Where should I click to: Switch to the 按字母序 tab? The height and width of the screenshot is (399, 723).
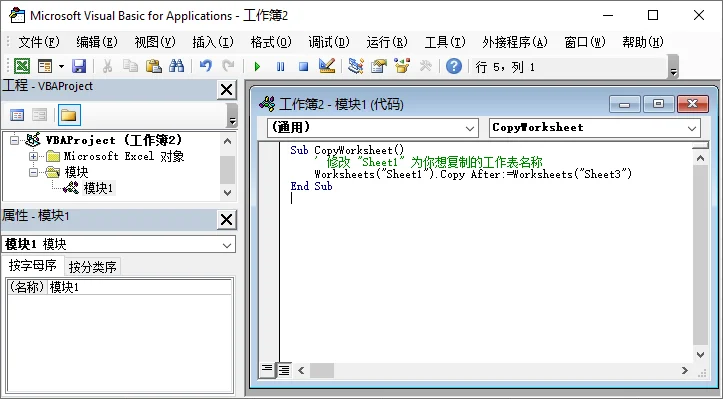33,266
